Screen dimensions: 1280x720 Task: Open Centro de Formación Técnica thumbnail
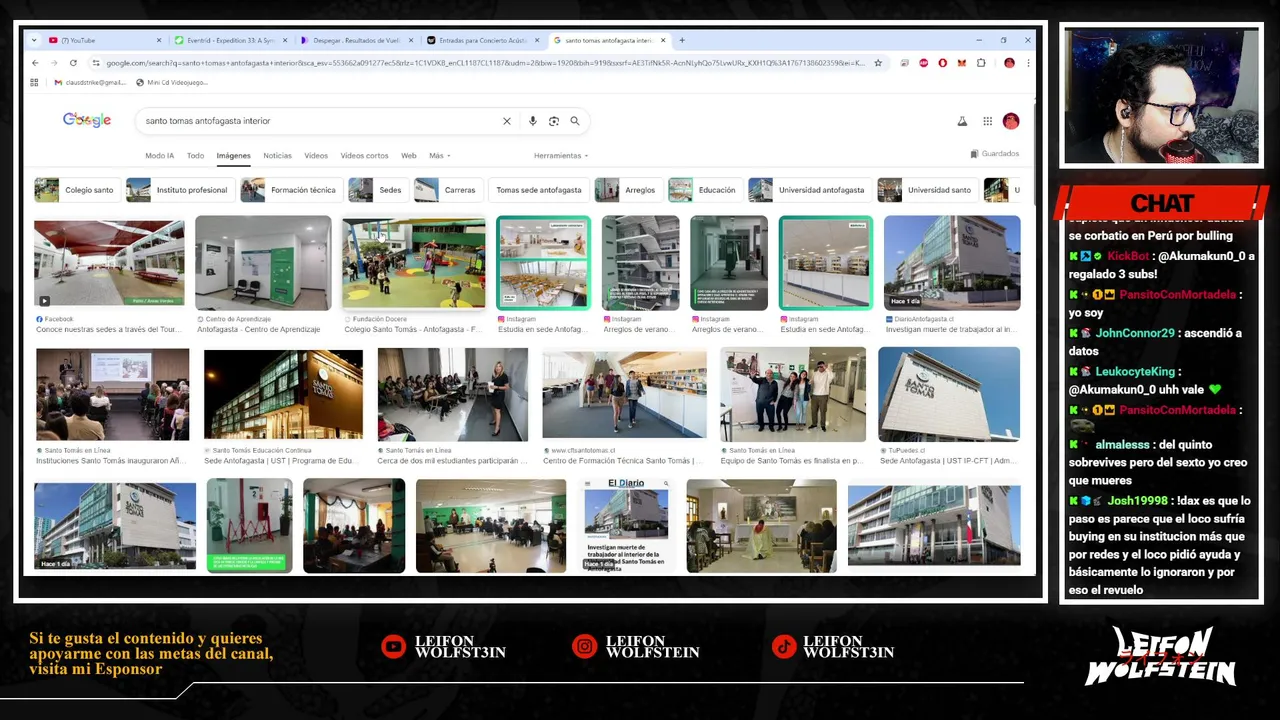click(624, 394)
